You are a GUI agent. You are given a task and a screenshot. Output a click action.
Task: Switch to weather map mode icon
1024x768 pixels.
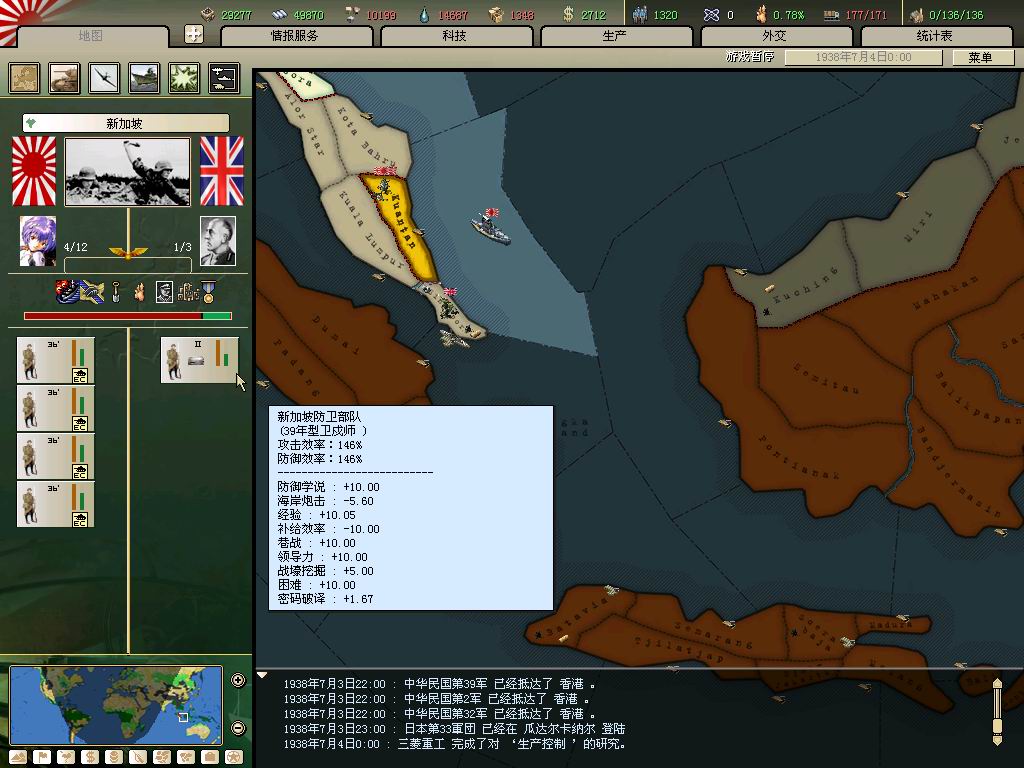click(66, 757)
